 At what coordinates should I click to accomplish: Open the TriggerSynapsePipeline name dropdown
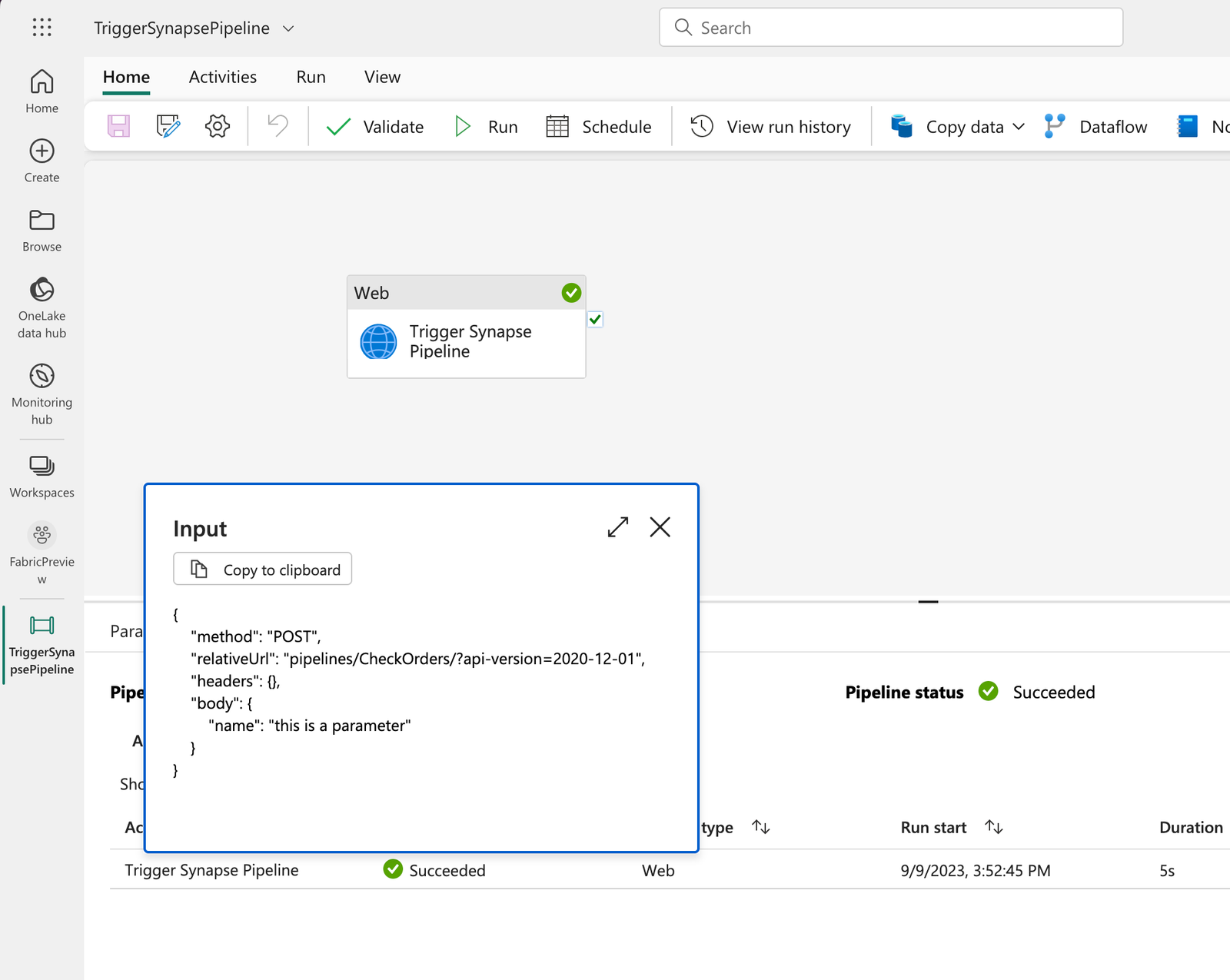point(288,28)
